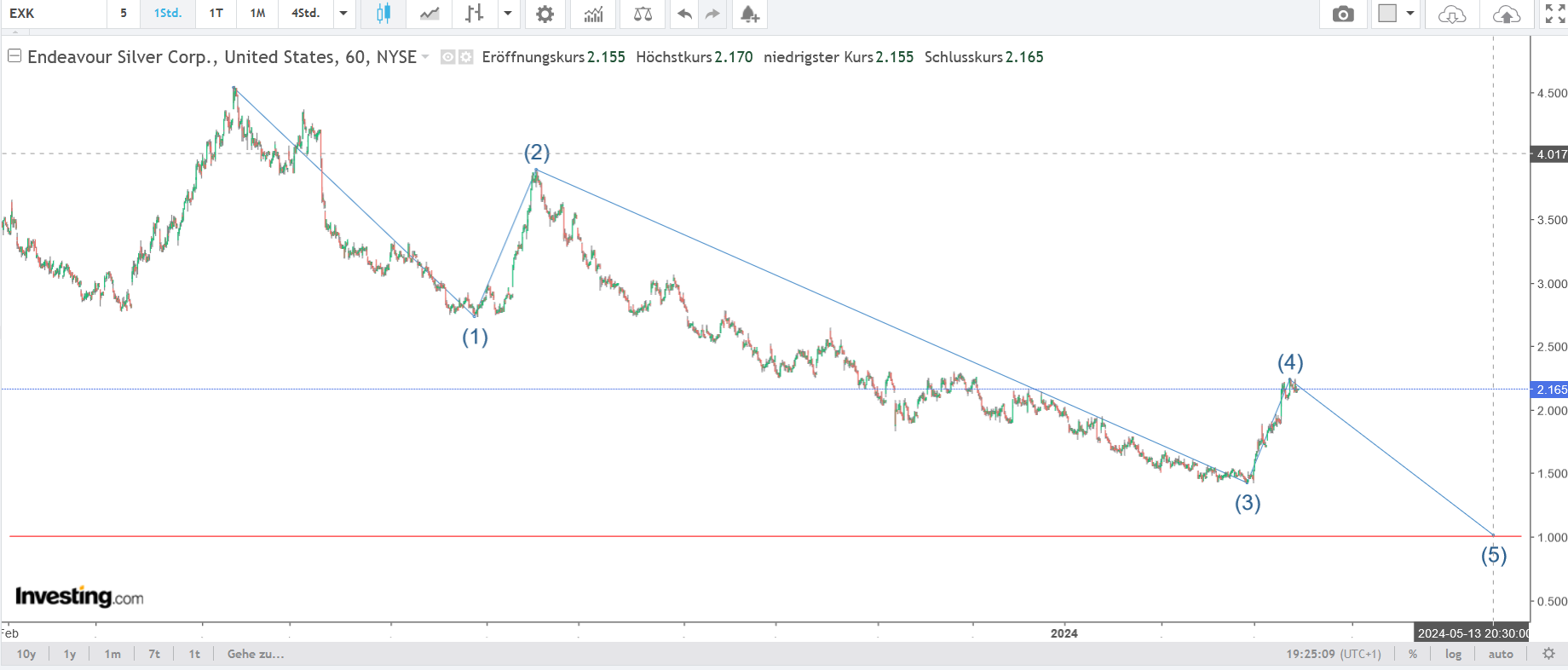Redo the last chart action
The width and height of the screenshot is (1568, 670).
[712, 14]
